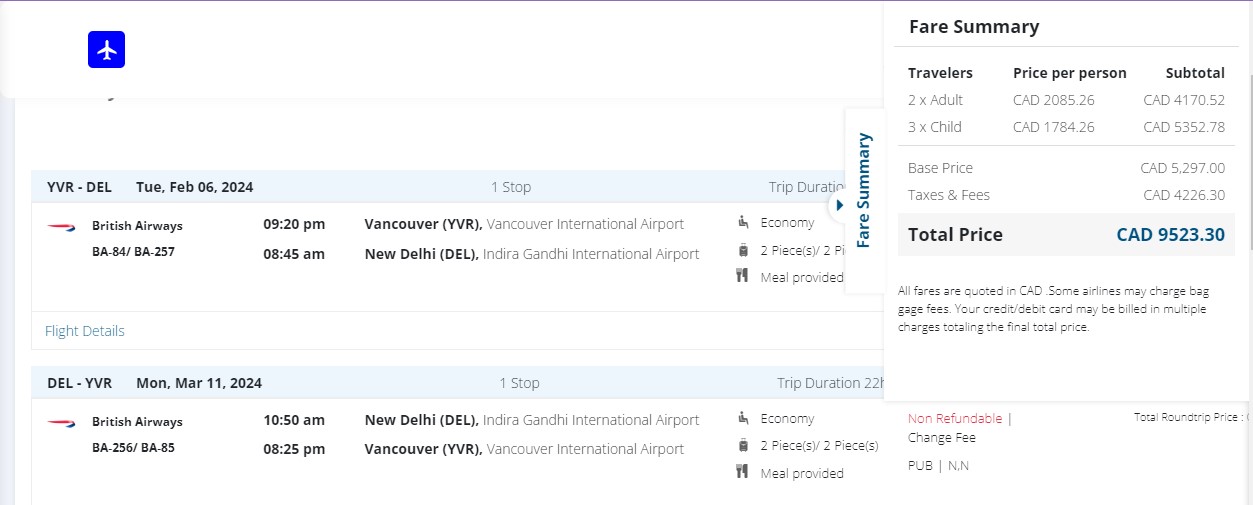Click the meal icon for outbound flight
Viewport: 1253px width, 505px height.
(x=743, y=276)
